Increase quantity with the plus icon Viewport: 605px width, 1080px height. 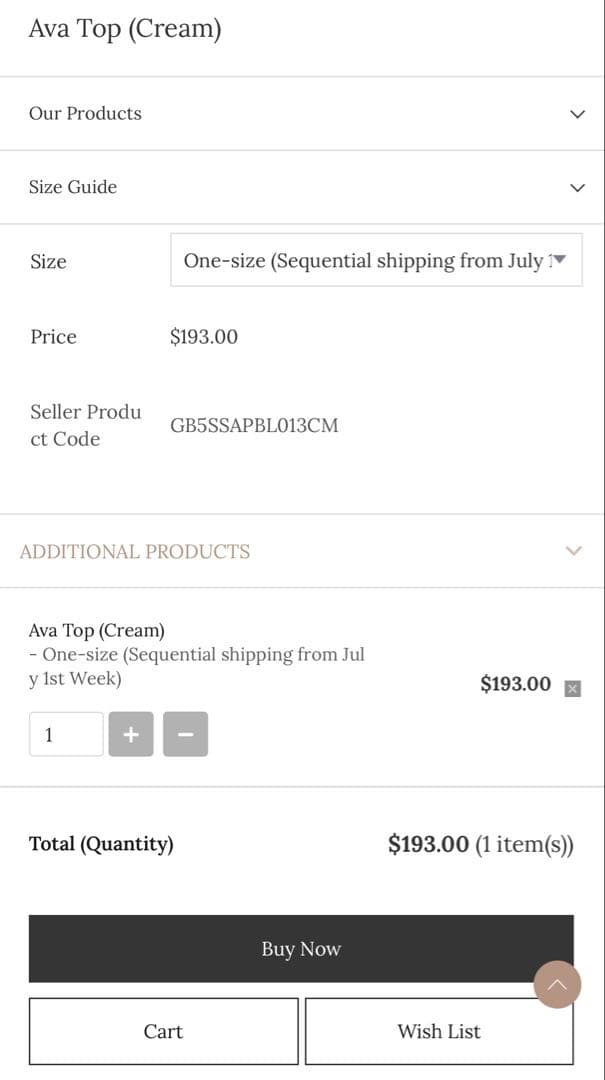(x=131, y=734)
